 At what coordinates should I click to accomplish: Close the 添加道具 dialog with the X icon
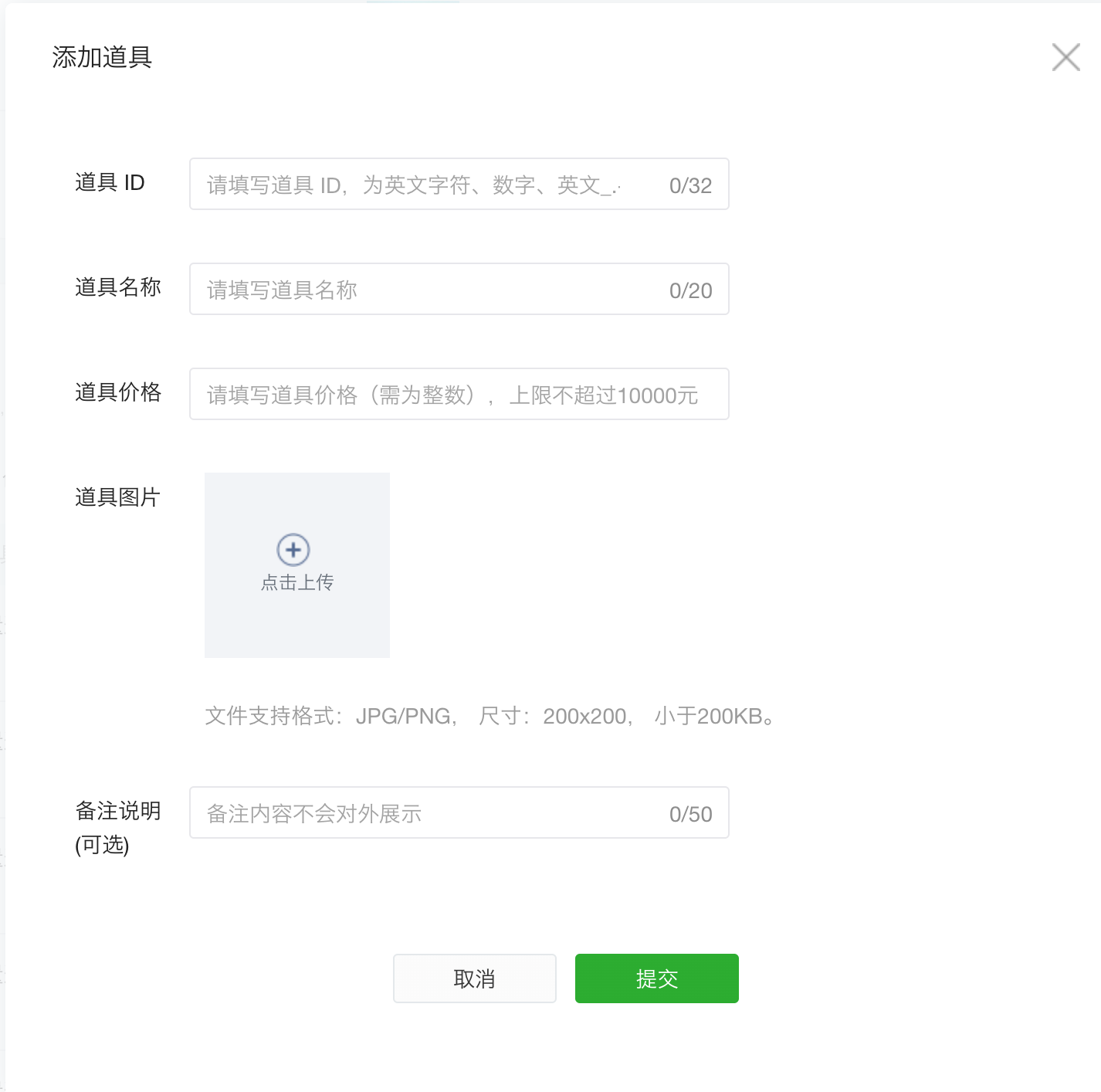(x=1065, y=57)
